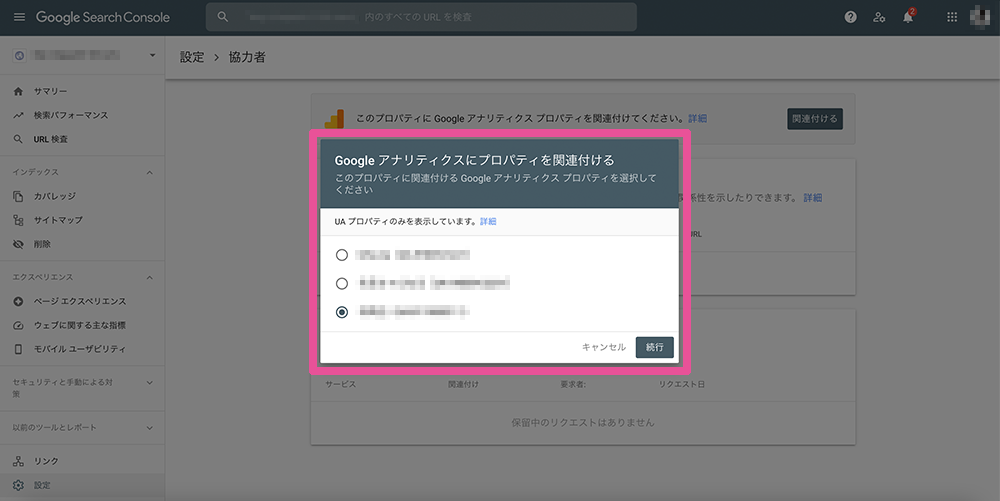Open user and permission settings icon

tap(879, 17)
